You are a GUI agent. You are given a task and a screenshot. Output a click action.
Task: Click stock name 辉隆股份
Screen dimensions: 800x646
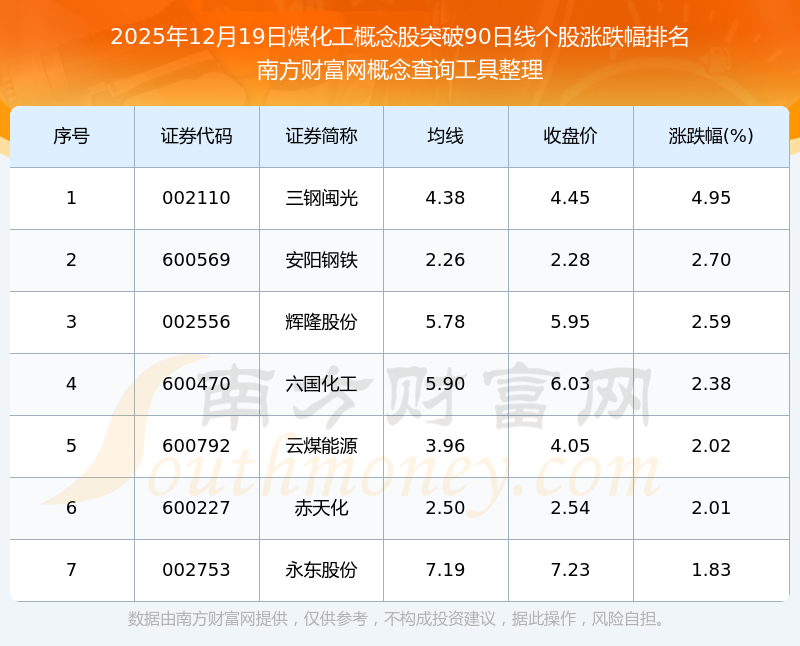[x=321, y=322]
